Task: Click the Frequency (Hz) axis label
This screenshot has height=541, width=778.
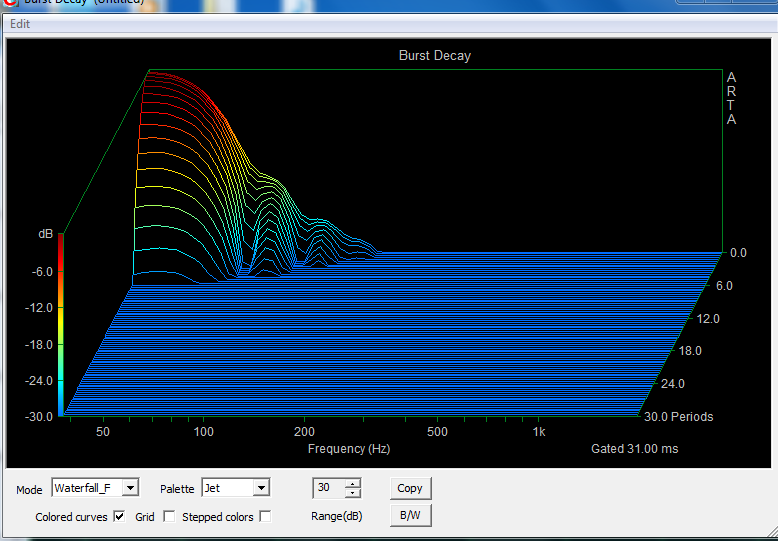Action: click(x=348, y=449)
